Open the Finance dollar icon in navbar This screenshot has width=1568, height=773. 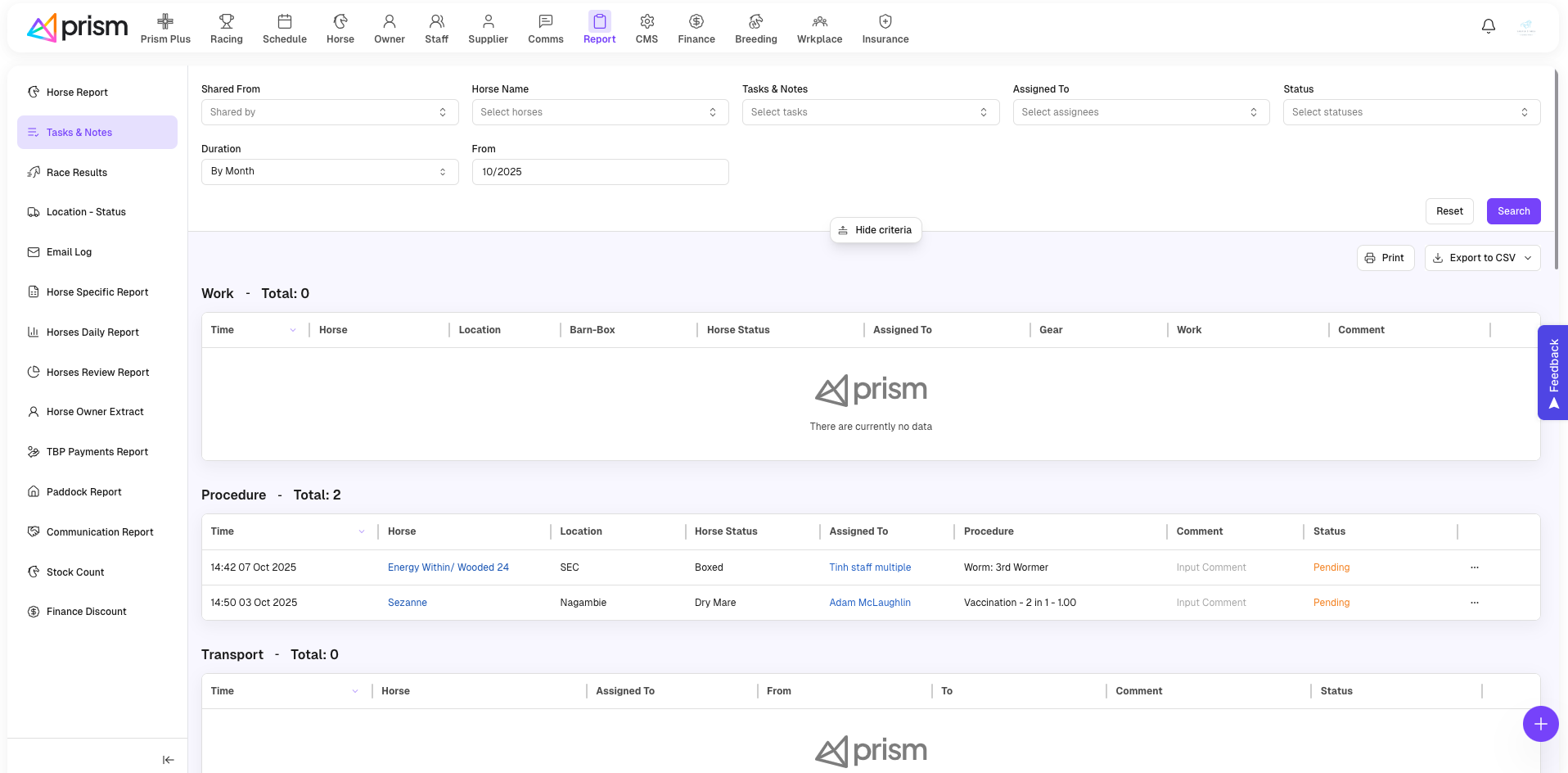(696, 22)
